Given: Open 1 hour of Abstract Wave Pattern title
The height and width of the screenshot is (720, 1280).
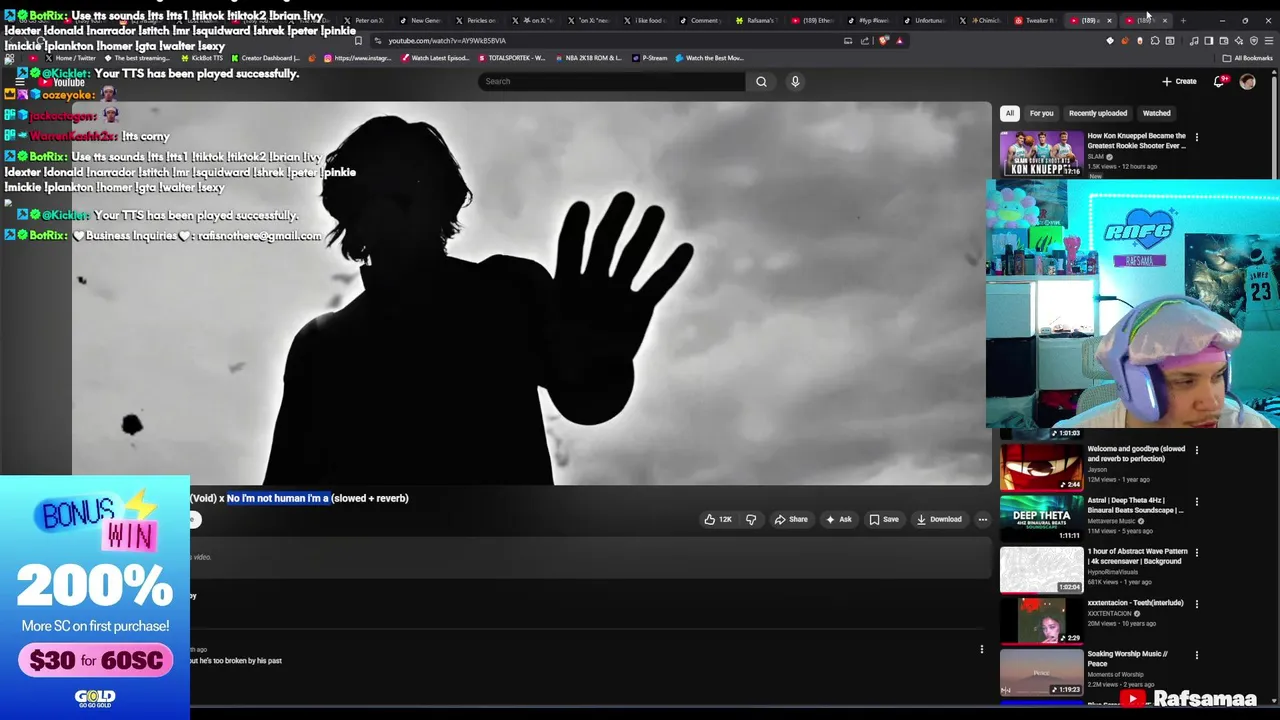Looking at the screenshot, I should [1137, 556].
